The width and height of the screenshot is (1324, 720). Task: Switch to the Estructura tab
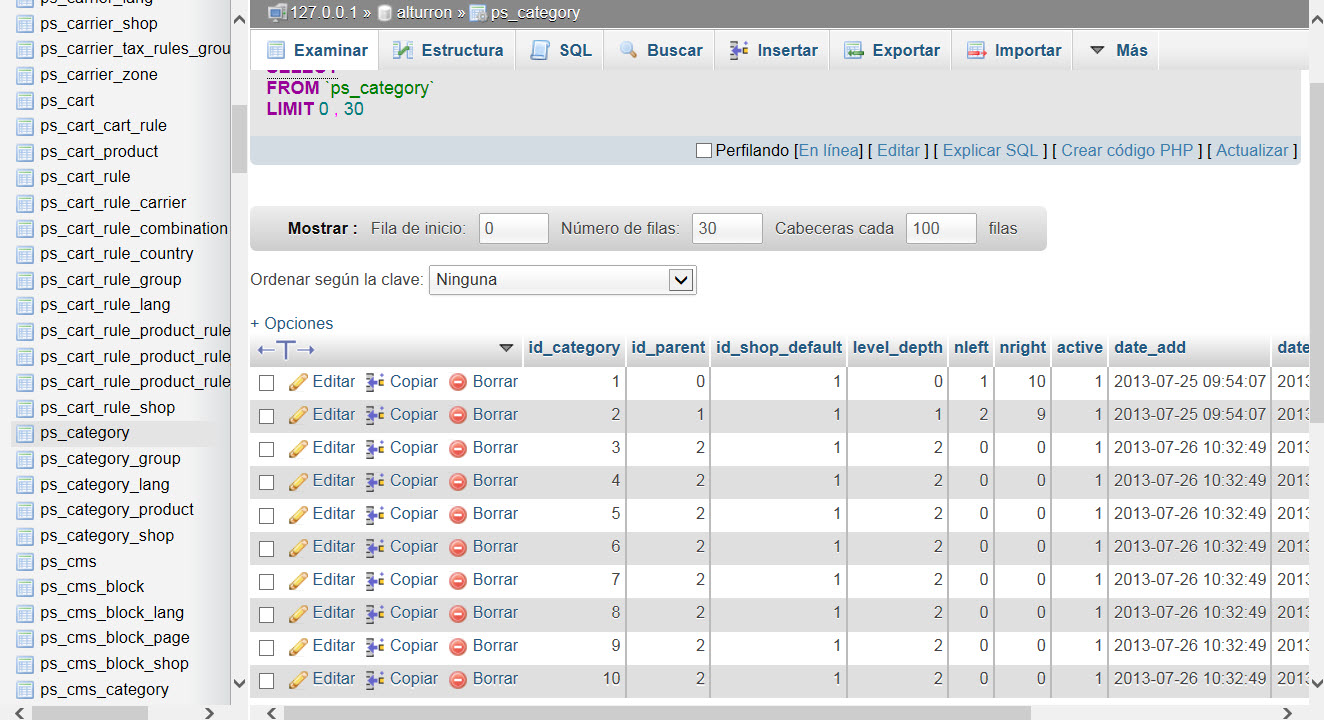[448, 50]
